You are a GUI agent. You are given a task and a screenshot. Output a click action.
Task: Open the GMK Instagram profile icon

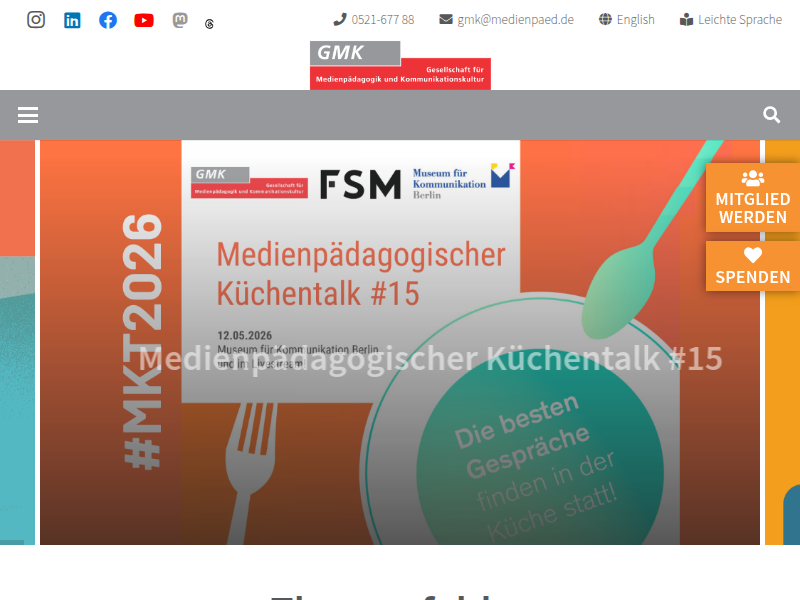[x=36, y=20]
